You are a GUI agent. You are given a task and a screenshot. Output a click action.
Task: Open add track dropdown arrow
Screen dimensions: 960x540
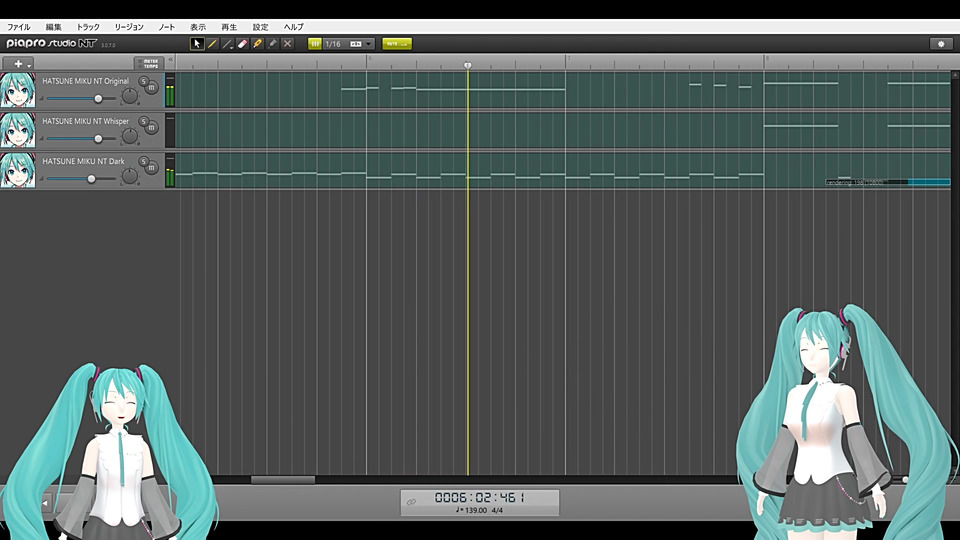click(x=29, y=65)
